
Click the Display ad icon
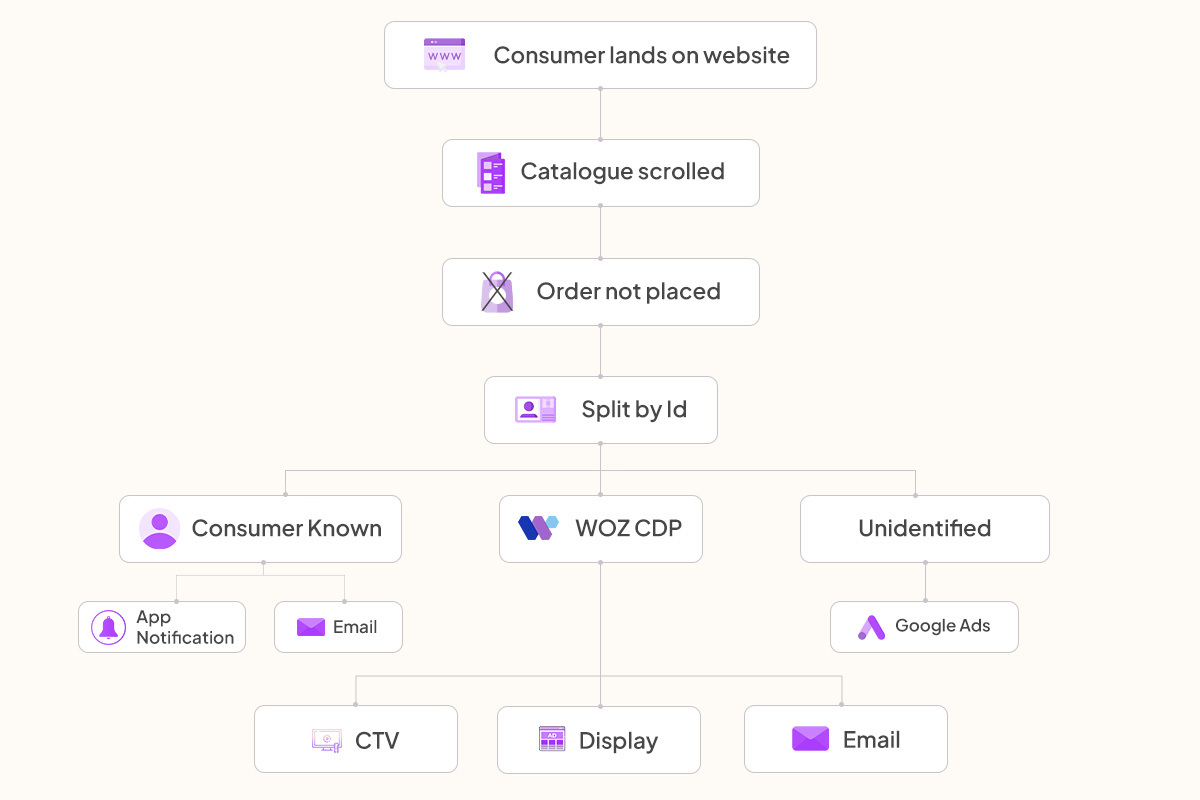click(552, 740)
